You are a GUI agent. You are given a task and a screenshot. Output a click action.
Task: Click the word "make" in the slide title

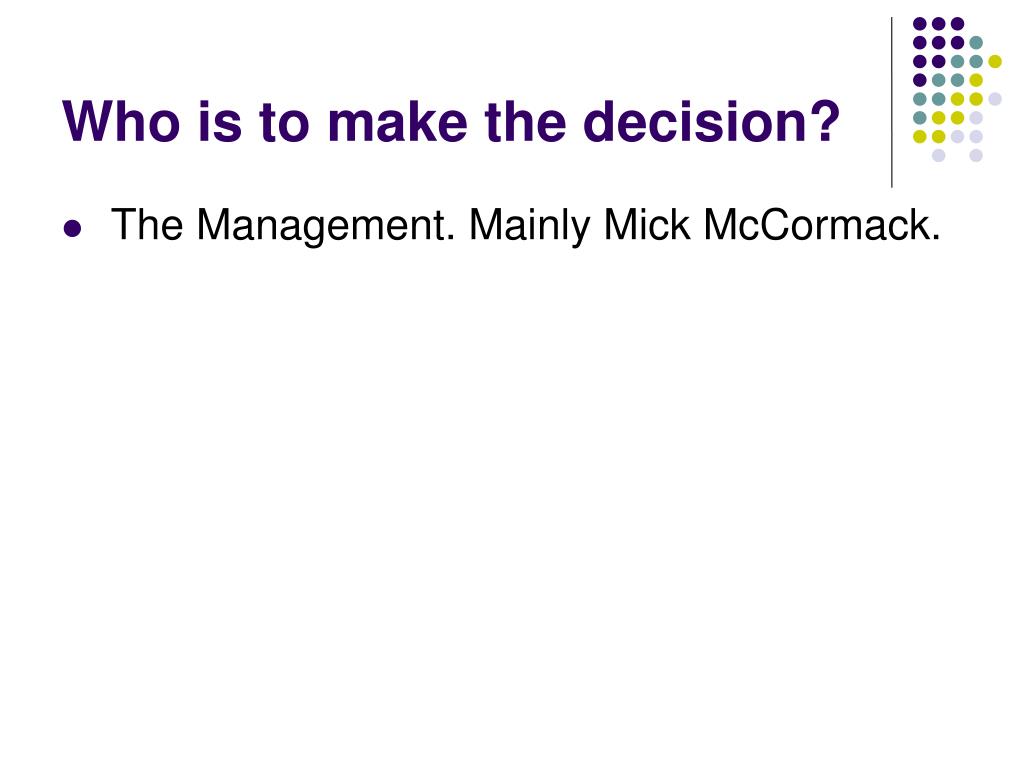397,121
